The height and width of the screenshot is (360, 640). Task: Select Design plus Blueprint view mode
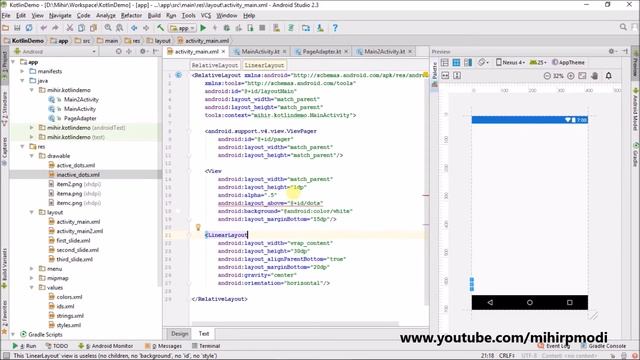[x=468, y=62]
